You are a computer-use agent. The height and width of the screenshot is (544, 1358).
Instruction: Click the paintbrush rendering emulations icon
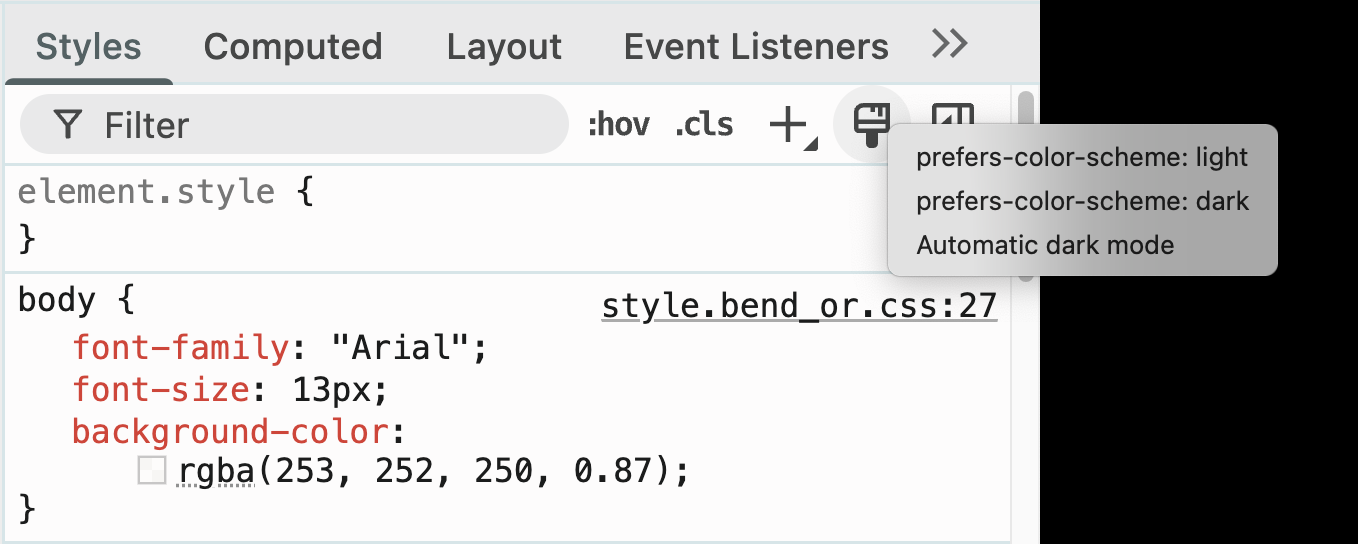pyautogui.click(x=871, y=124)
